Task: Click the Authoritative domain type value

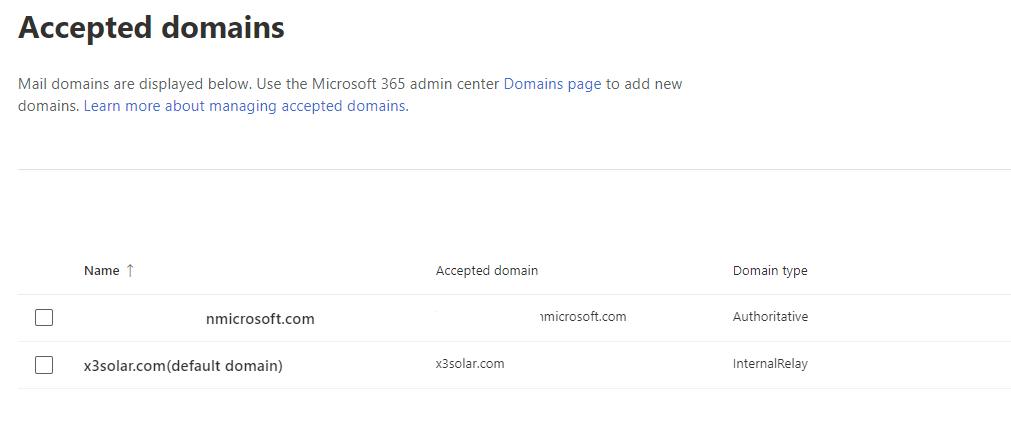Action: coord(770,316)
